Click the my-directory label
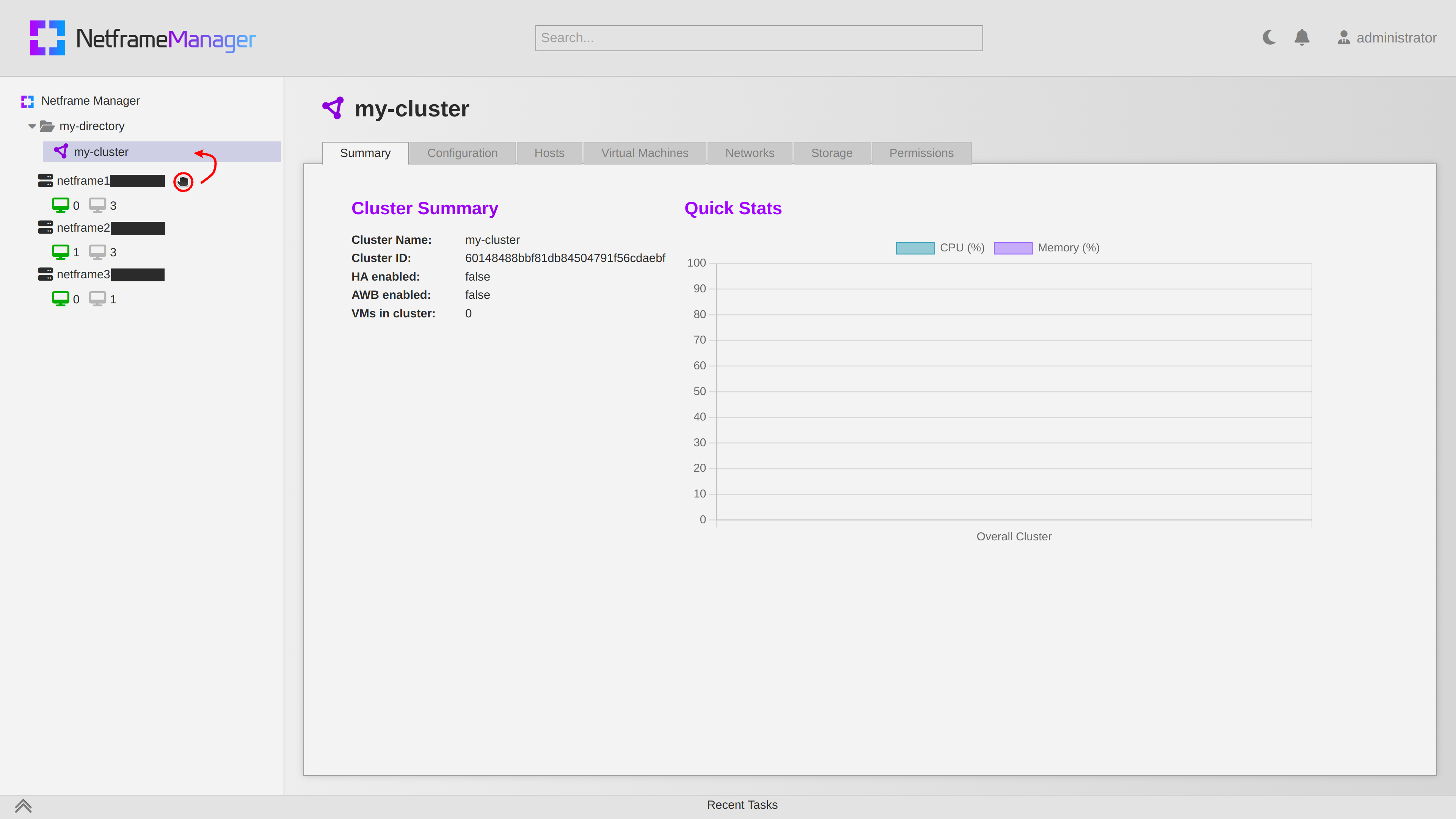The width and height of the screenshot is (1456, 819). (91, 126)
